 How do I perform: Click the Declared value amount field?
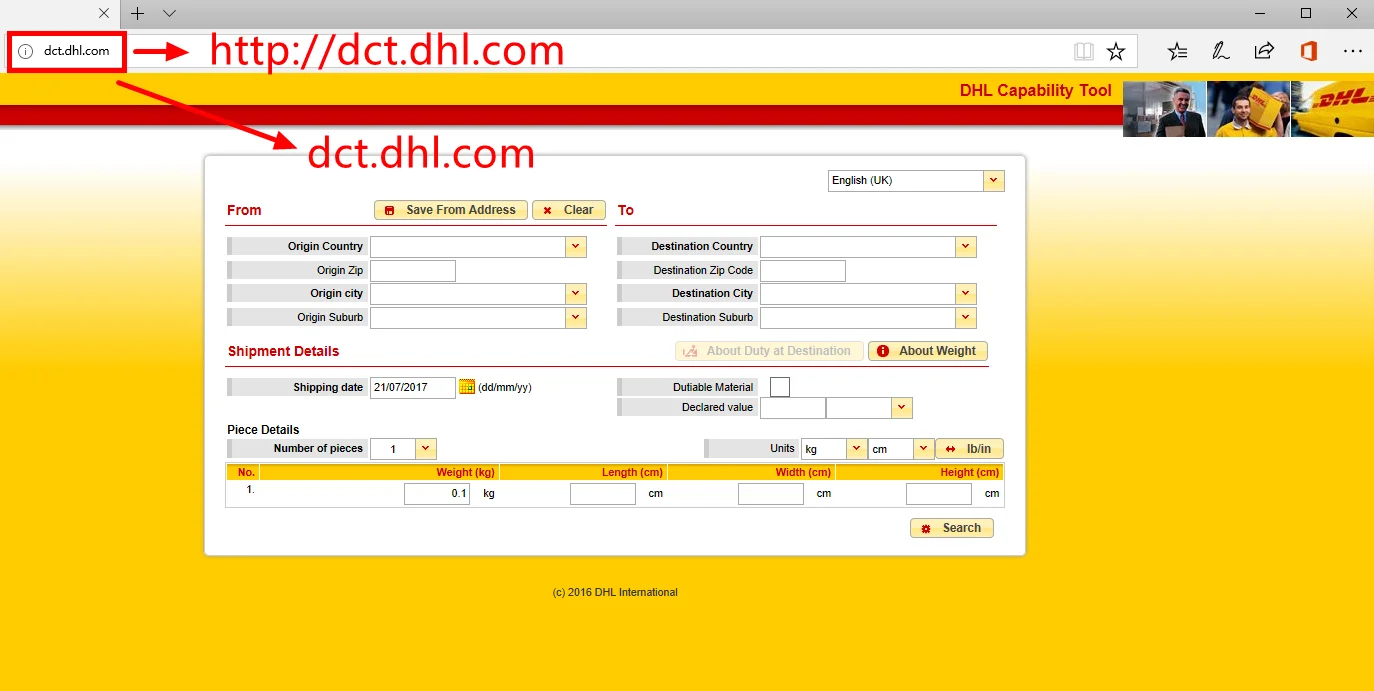(793, 408)
